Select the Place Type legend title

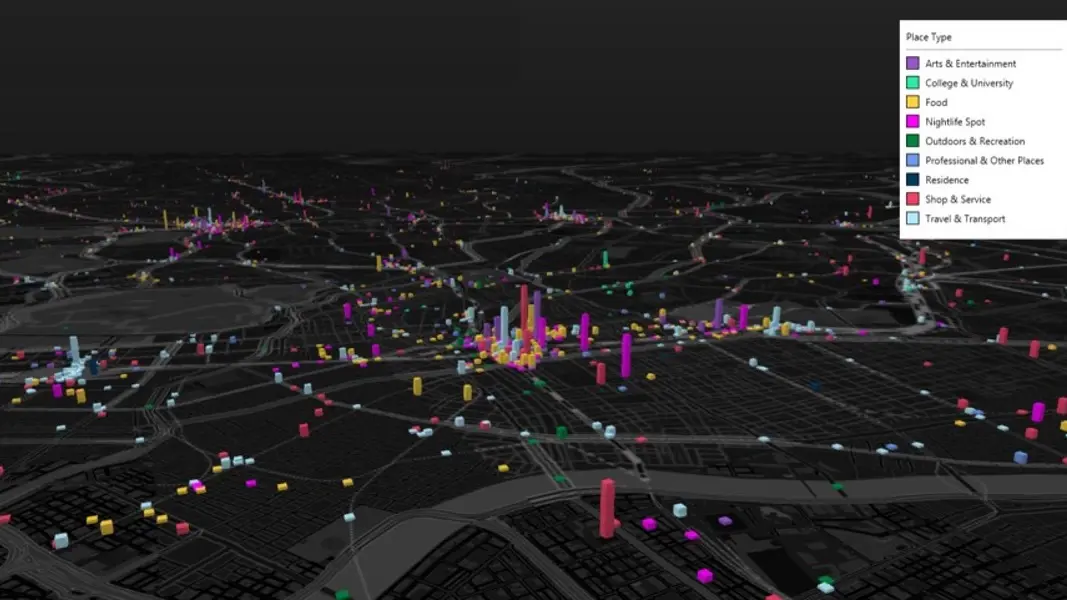(928, 37)
